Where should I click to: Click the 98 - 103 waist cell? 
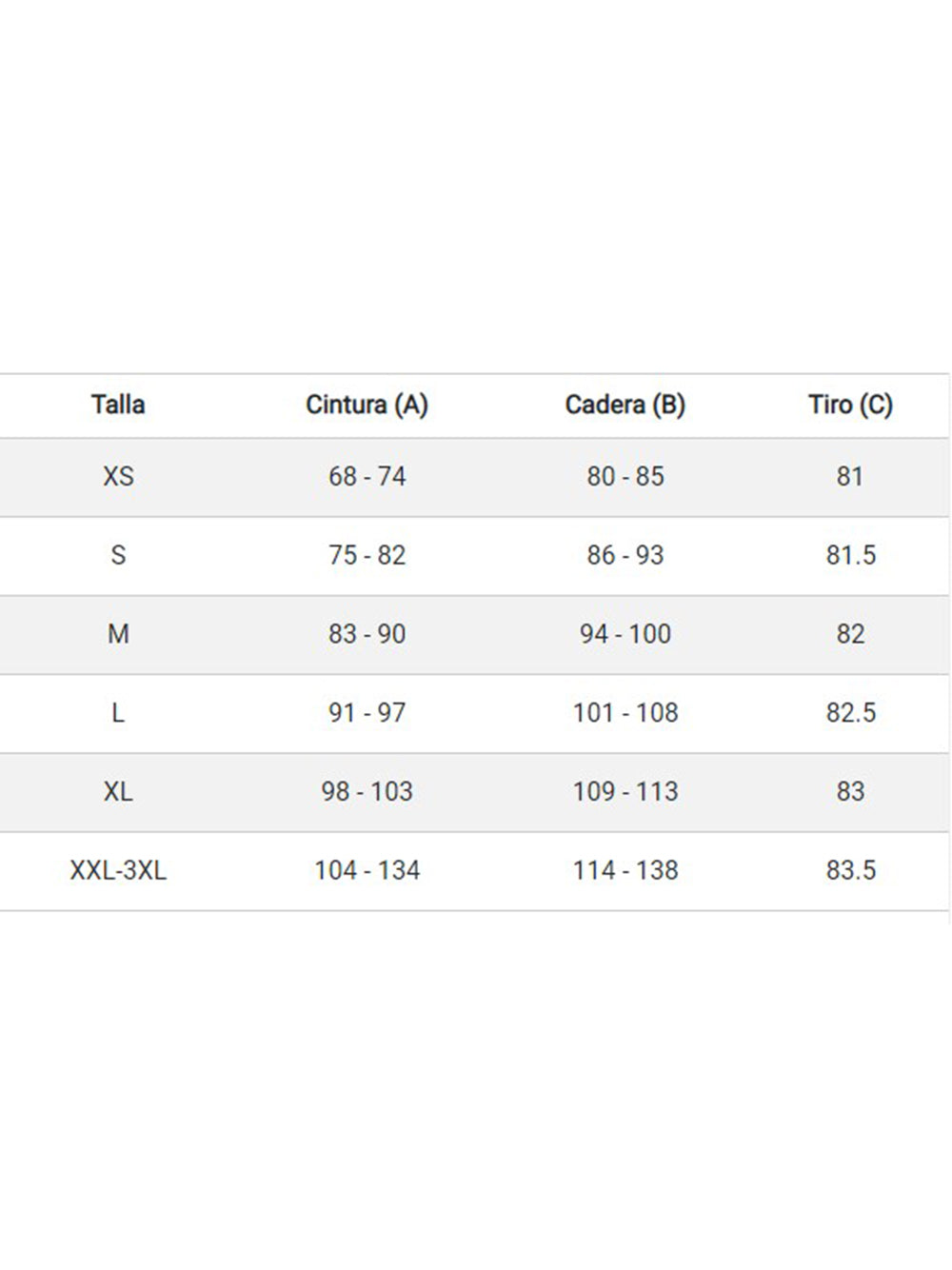(x=367, y=791)
